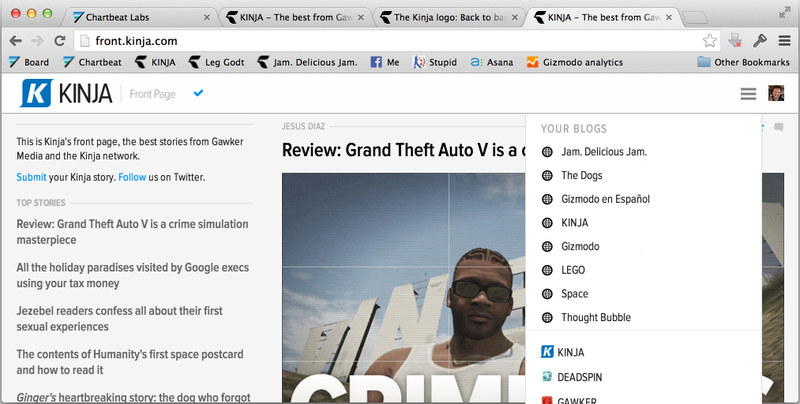
Task: Open the Grand Theft Auto V review top story
Action: click(132, 232)
